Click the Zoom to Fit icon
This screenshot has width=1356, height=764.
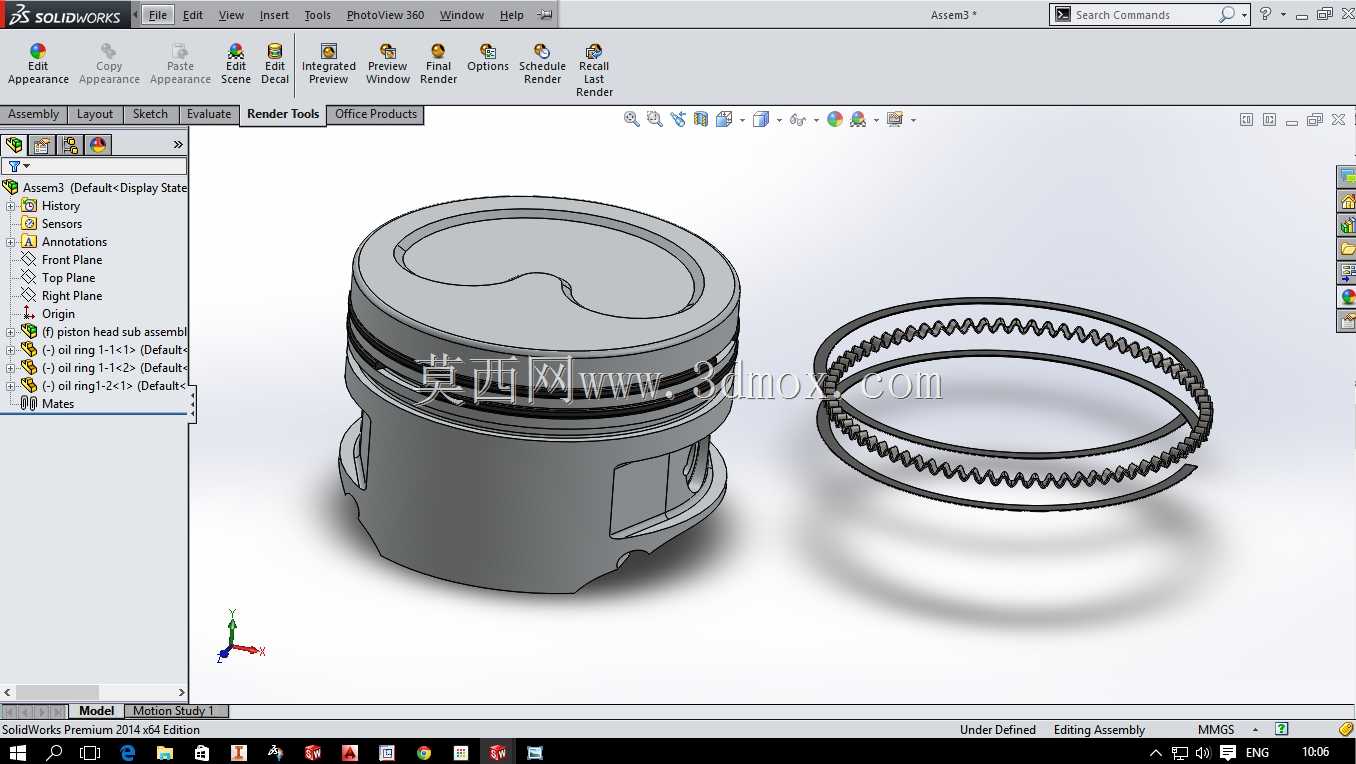click(x=632, y=119)
